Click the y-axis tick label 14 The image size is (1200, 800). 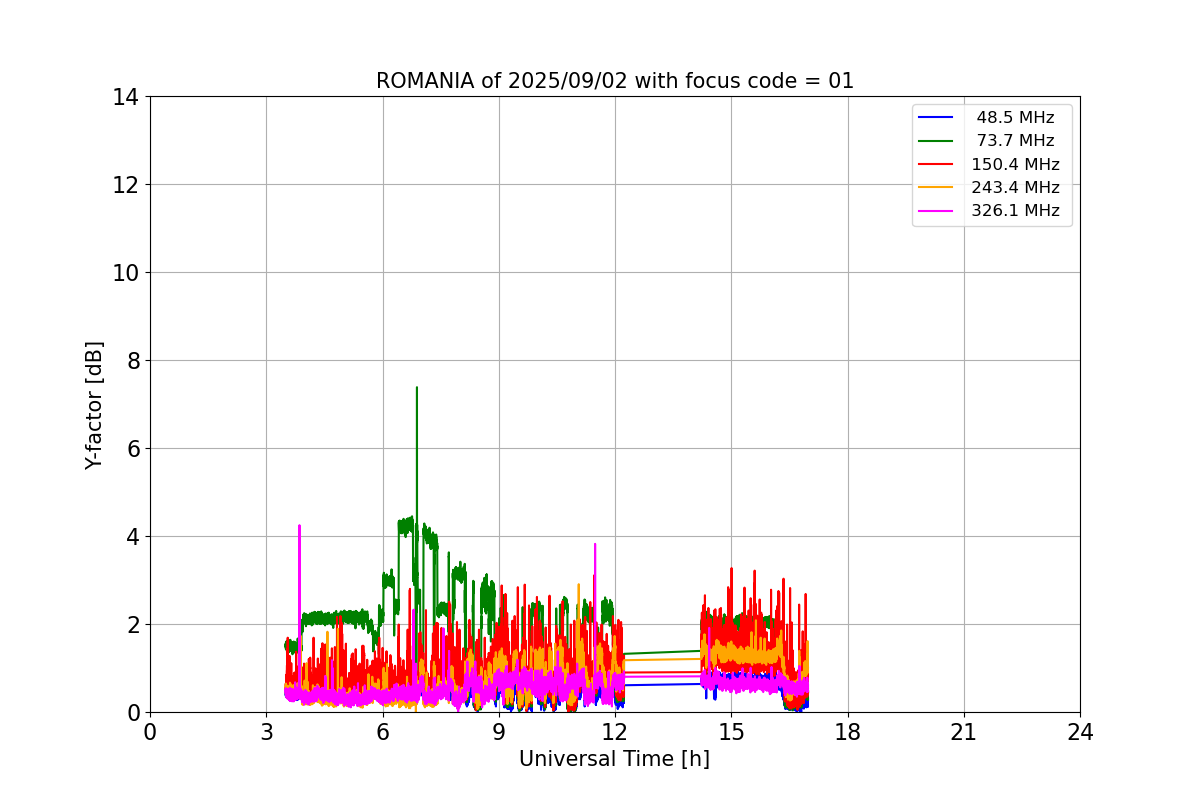125,97
